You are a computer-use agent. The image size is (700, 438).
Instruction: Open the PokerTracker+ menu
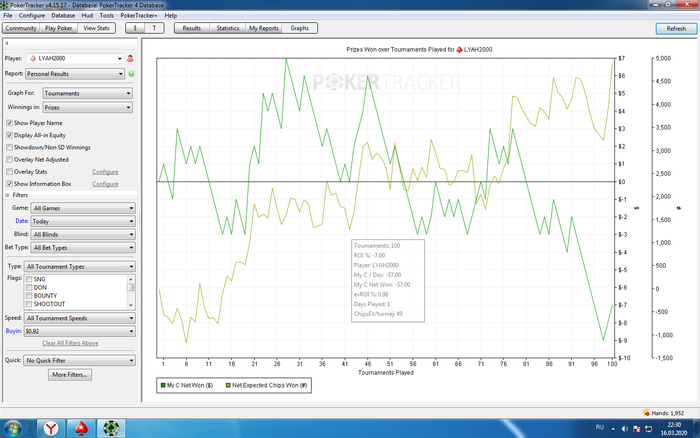(x=138, y=15)
